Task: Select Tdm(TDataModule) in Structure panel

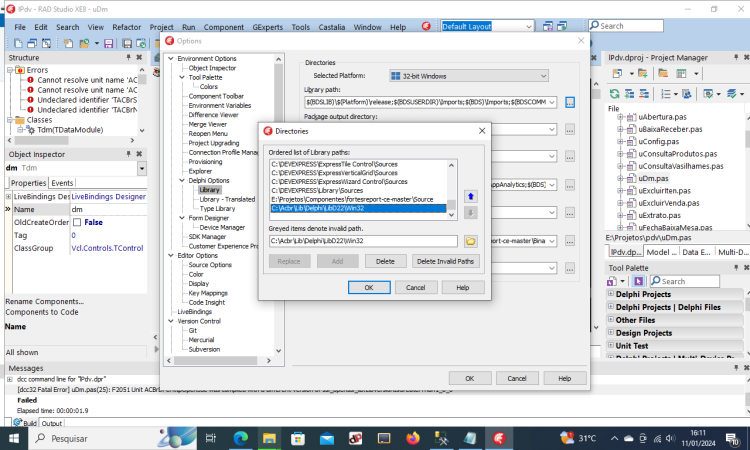Action: 70,130
